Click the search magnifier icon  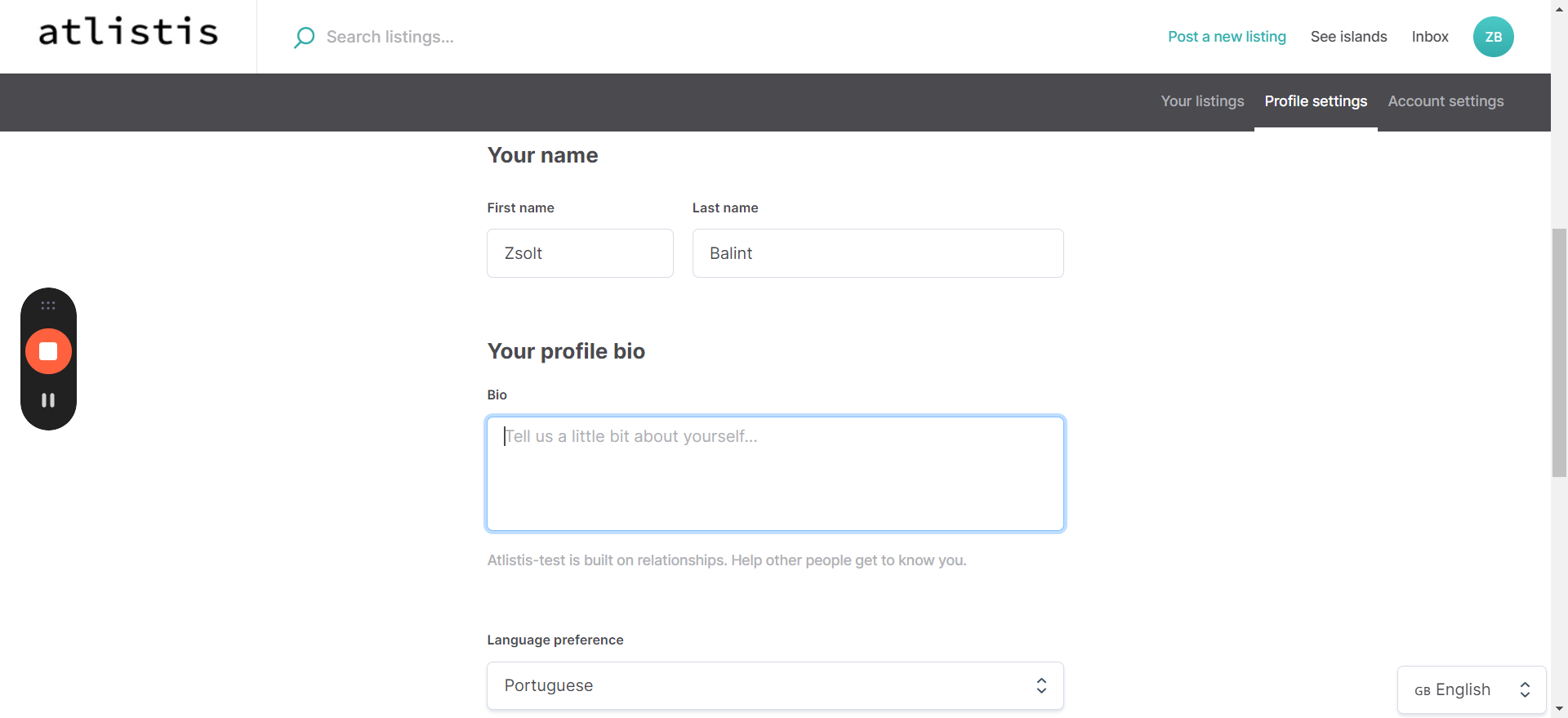[304, 38]
